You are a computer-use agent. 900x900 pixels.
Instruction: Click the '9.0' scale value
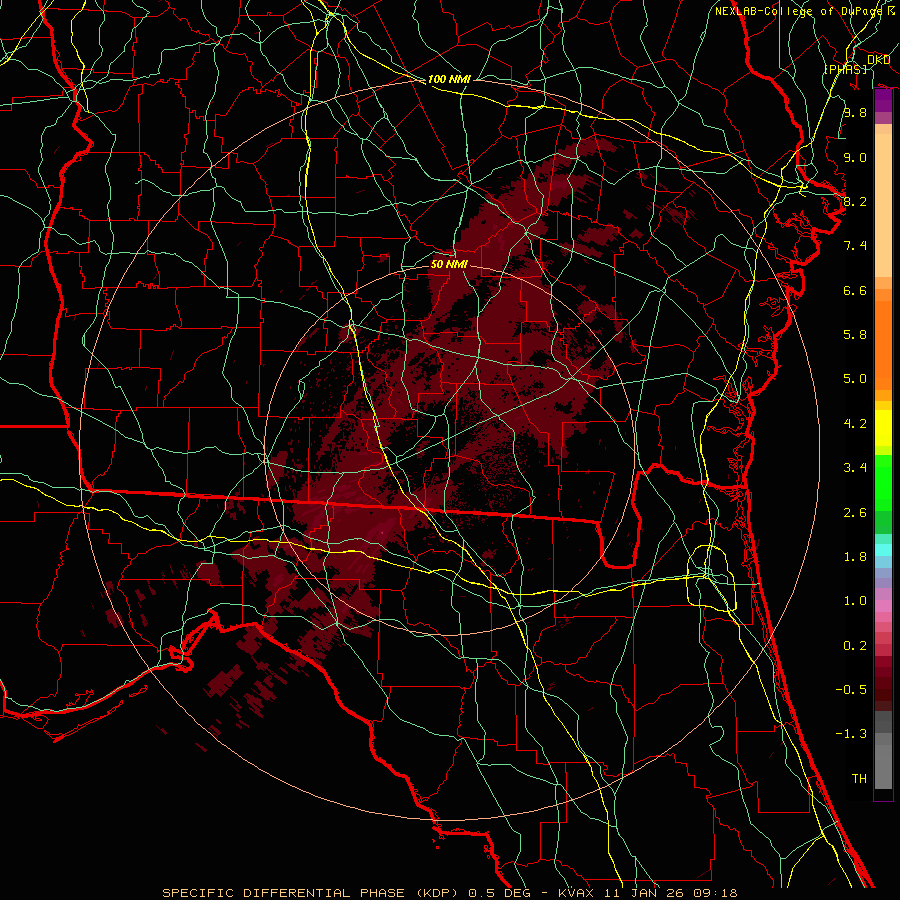(855, 157)
